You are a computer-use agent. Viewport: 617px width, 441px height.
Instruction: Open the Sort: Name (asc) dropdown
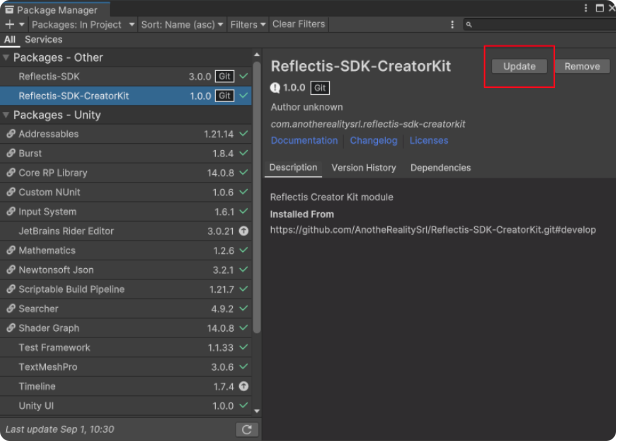tap(182, 24)
